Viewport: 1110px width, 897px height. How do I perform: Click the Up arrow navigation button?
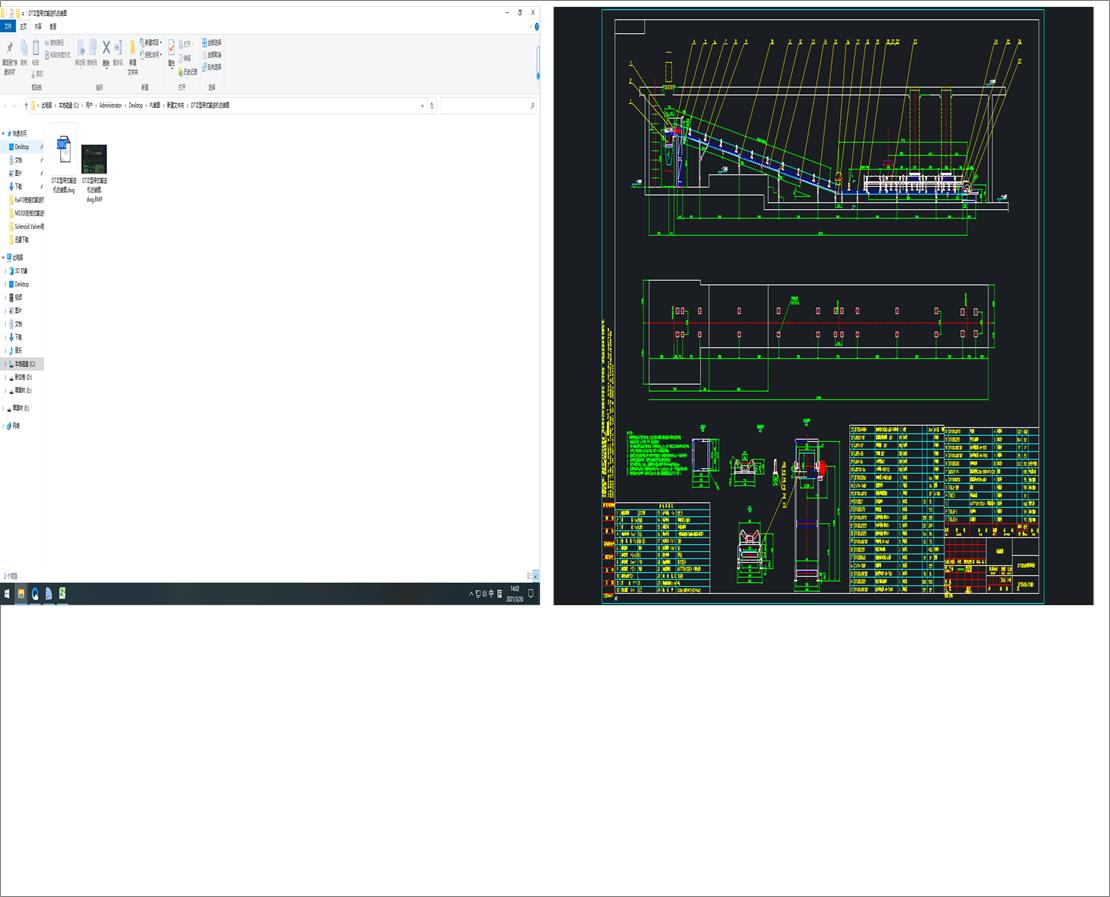[26, 105]
